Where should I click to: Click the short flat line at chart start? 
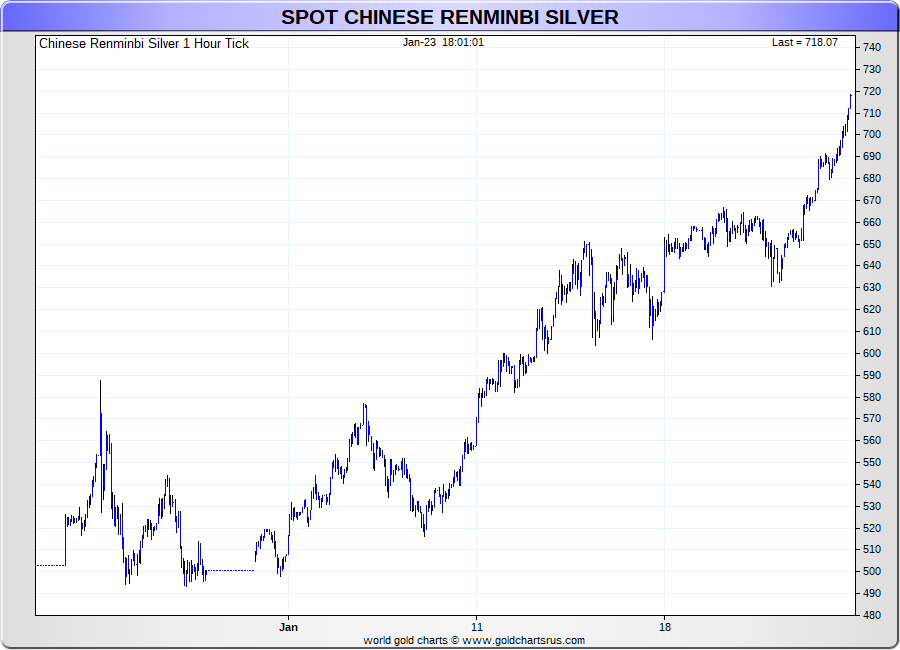(x=51, y=565)
